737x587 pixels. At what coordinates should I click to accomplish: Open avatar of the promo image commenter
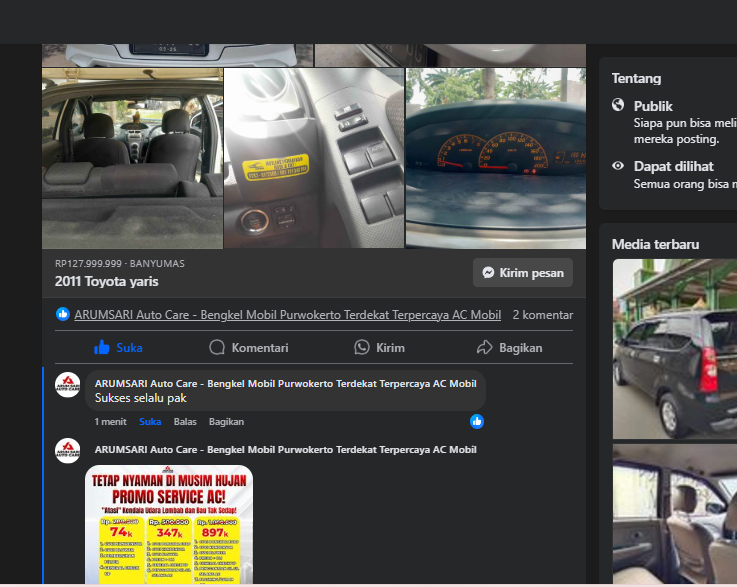pyautogui.click(x=68, y=451)
